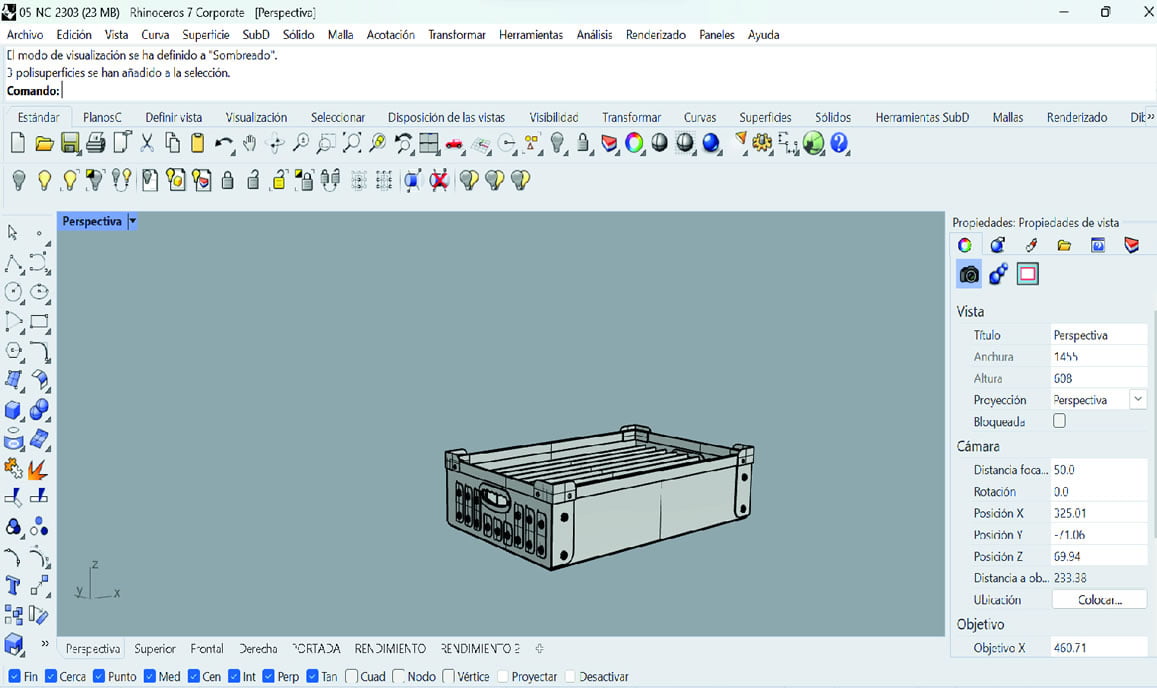Viewport: 1157px width, 688px height.
Task: Select the arrow pointer tool in the left sidebar
Action: [x=13, y=233]
